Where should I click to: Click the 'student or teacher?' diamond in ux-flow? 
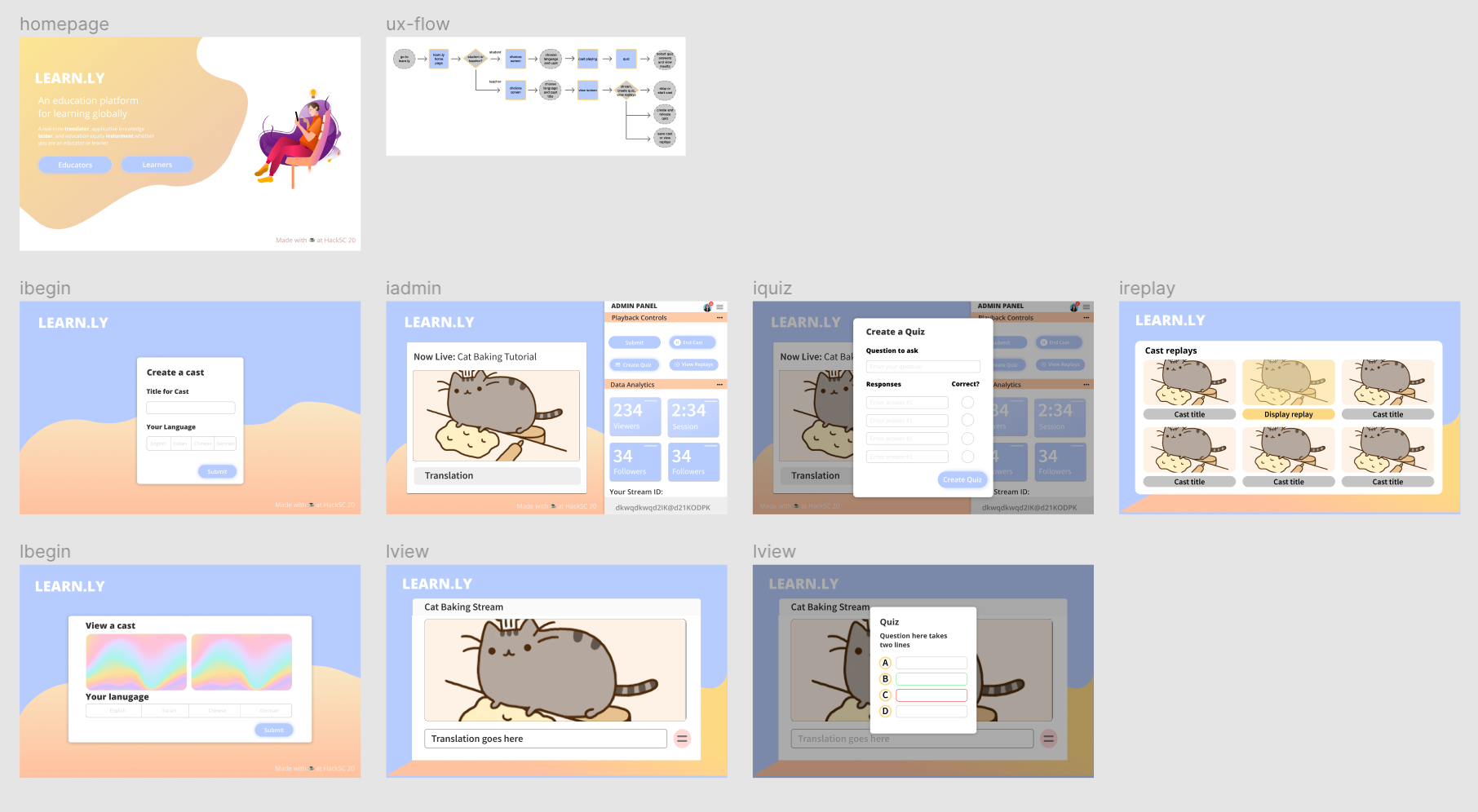point(476,59)
